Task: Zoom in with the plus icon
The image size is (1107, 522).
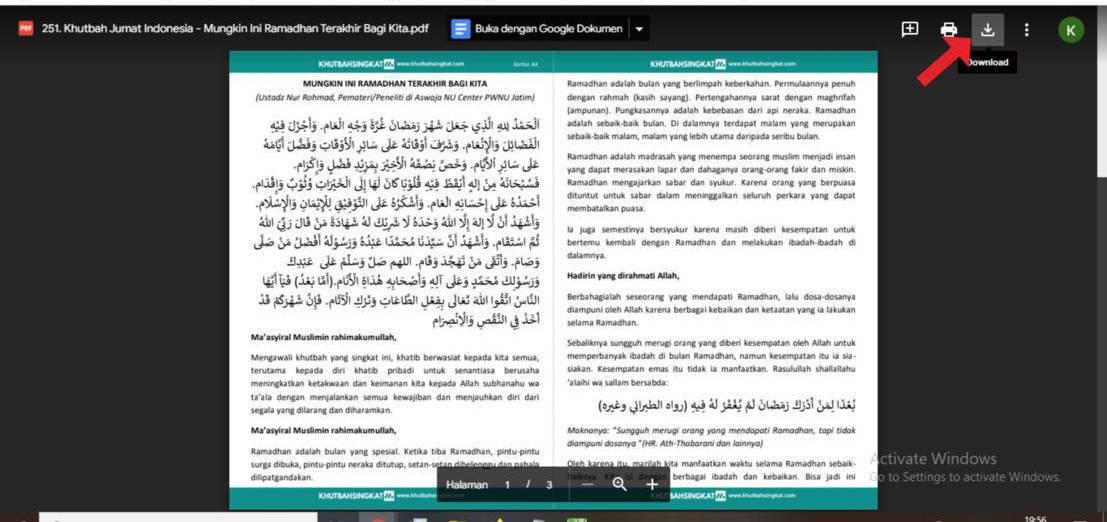Action: 652,485
